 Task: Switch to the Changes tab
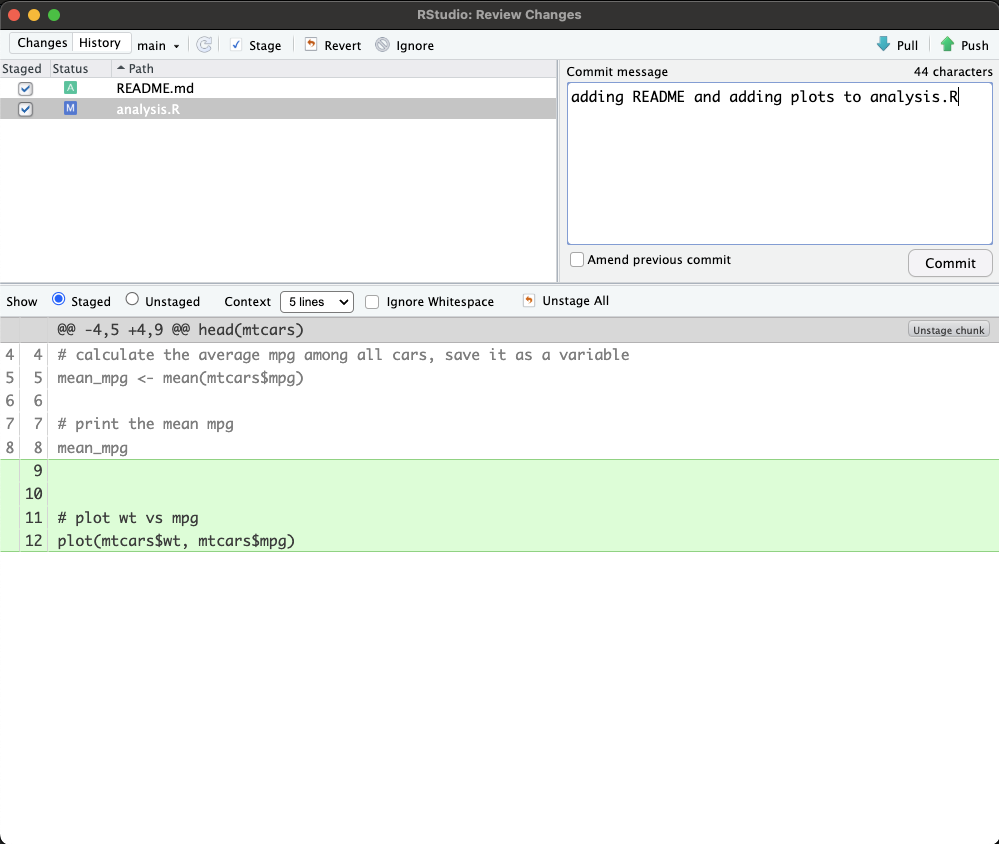tap(42, 43)
